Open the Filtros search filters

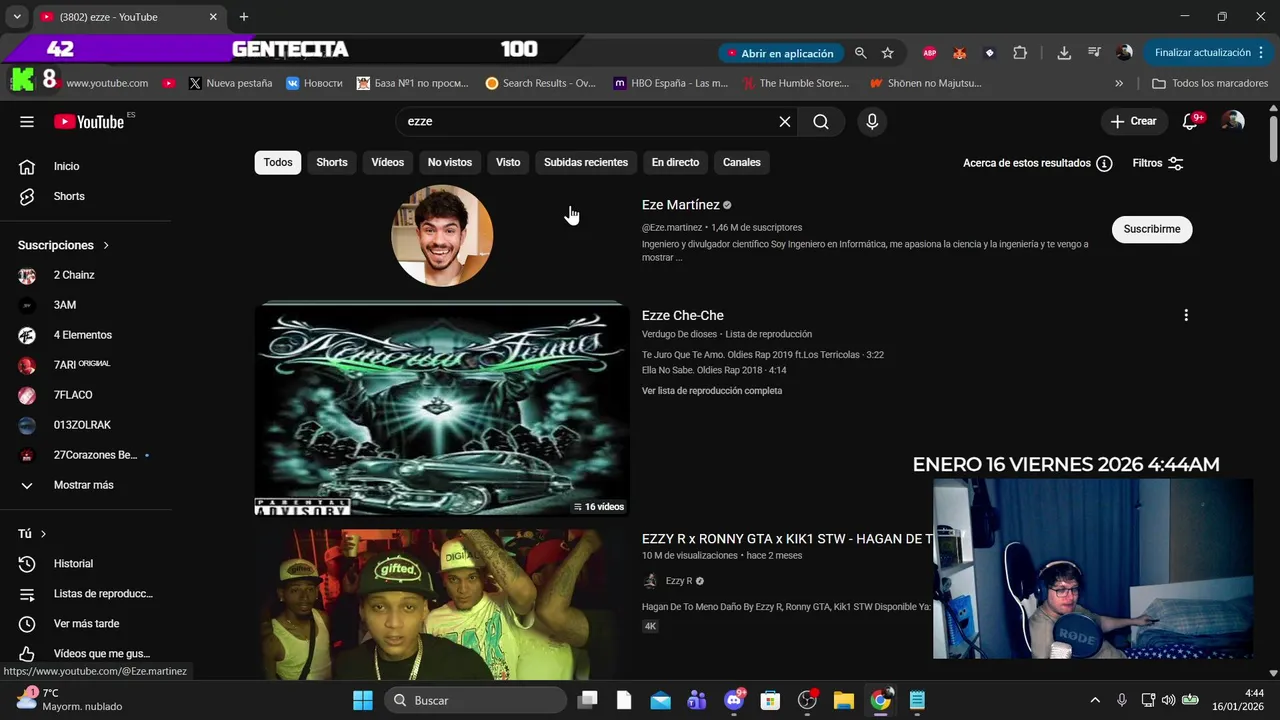pos(1158,163)
